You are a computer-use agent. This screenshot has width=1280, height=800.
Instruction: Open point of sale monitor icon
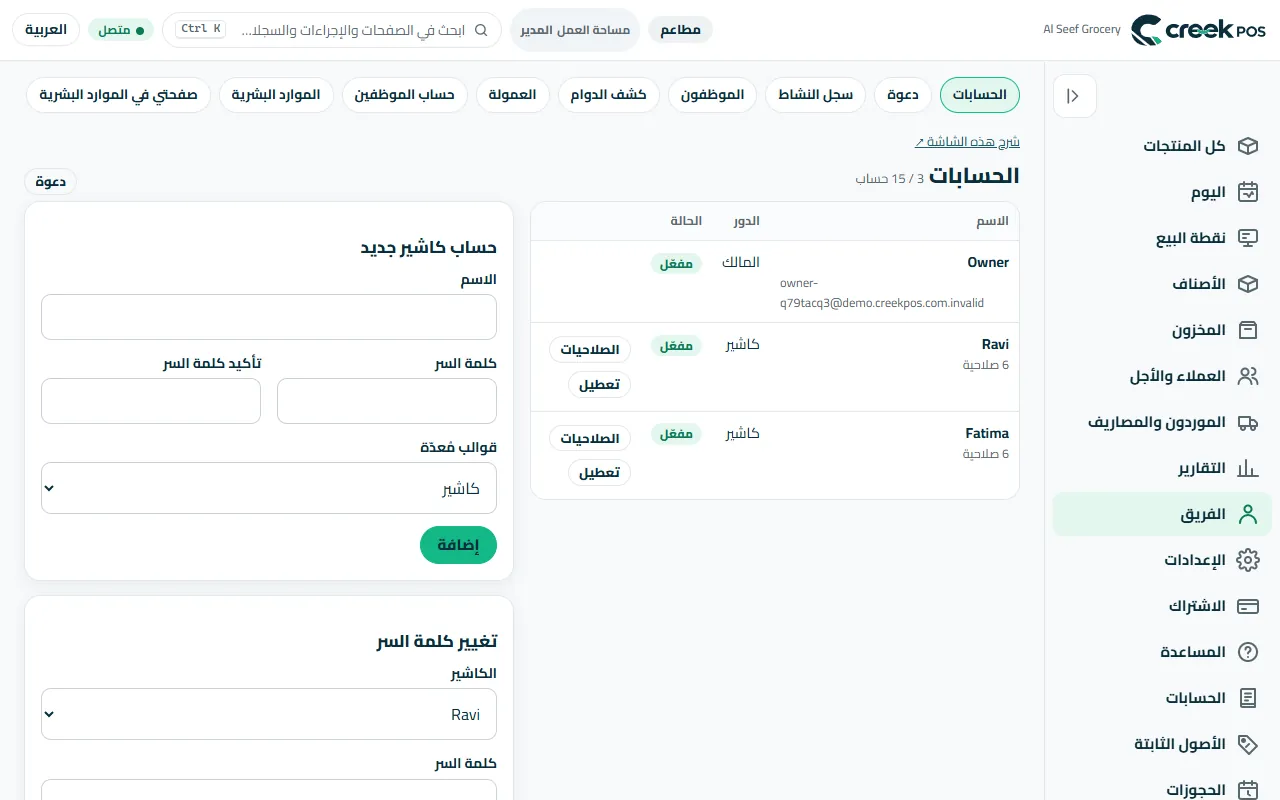click(x=1247, y=238)
